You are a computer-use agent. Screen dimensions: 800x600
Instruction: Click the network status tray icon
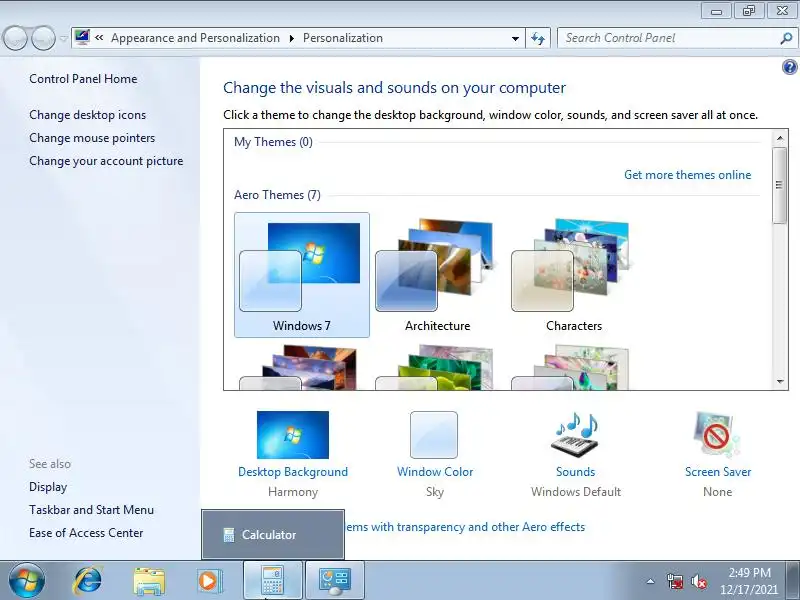click(674, 581)
